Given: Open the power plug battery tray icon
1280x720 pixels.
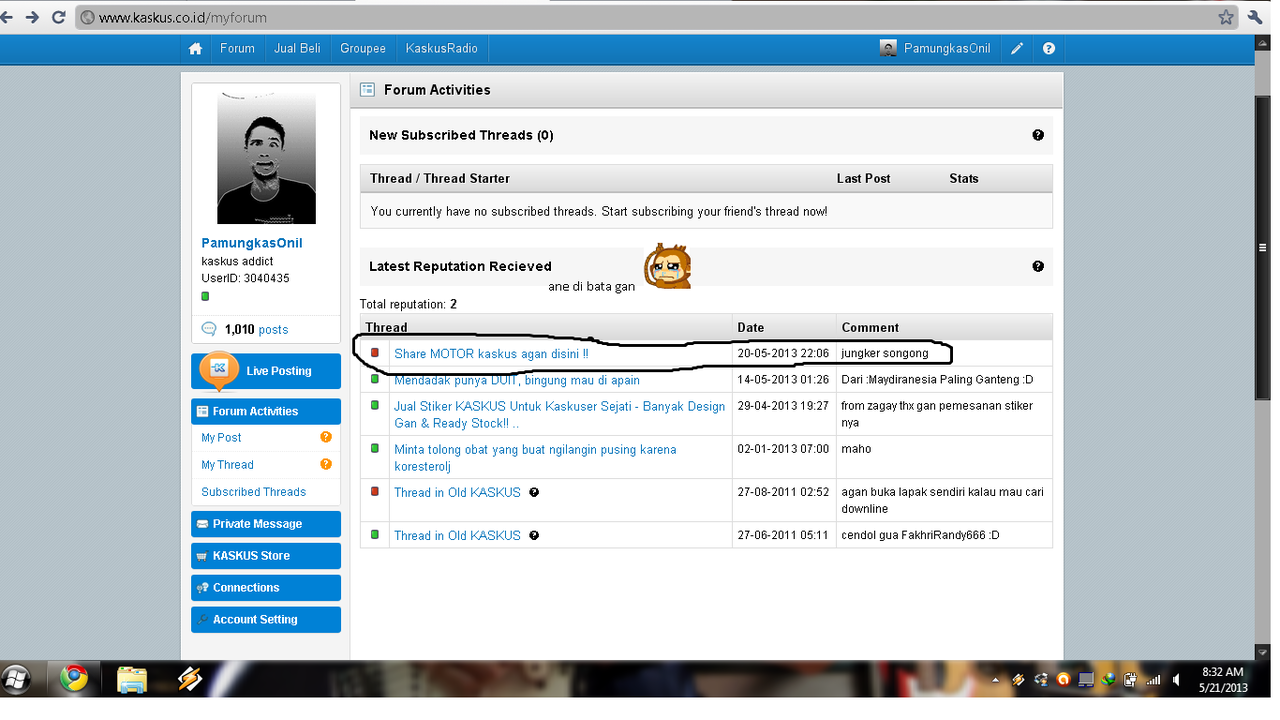Looking at the screenshot, I should (x=1130, y=680).
